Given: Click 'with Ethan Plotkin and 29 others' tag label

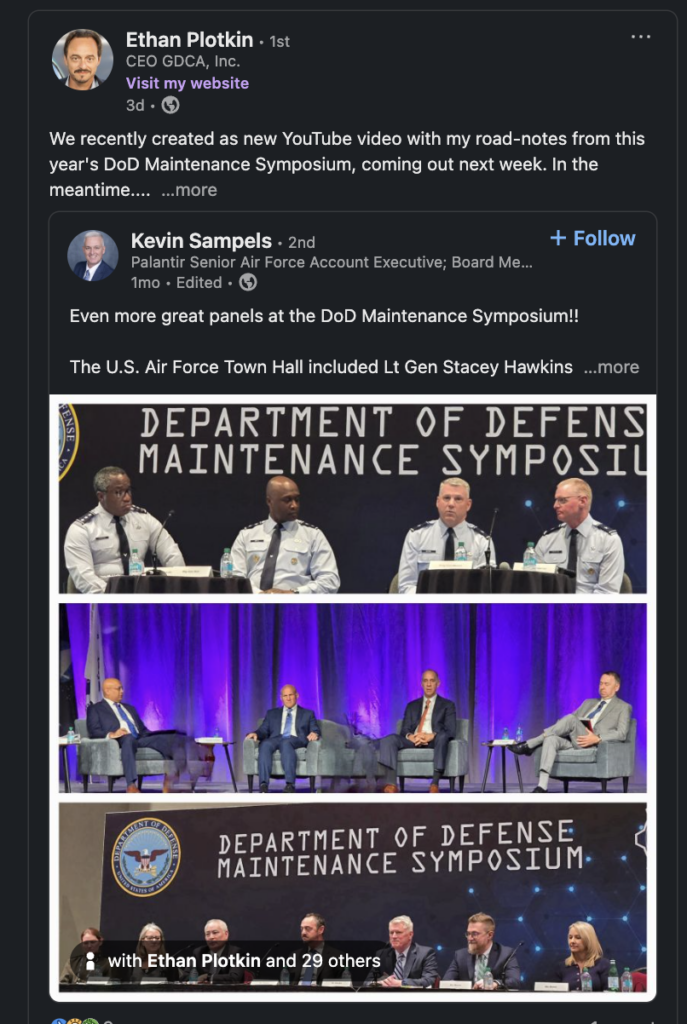Looking at the screenshot, I should (x=244, y=961).
